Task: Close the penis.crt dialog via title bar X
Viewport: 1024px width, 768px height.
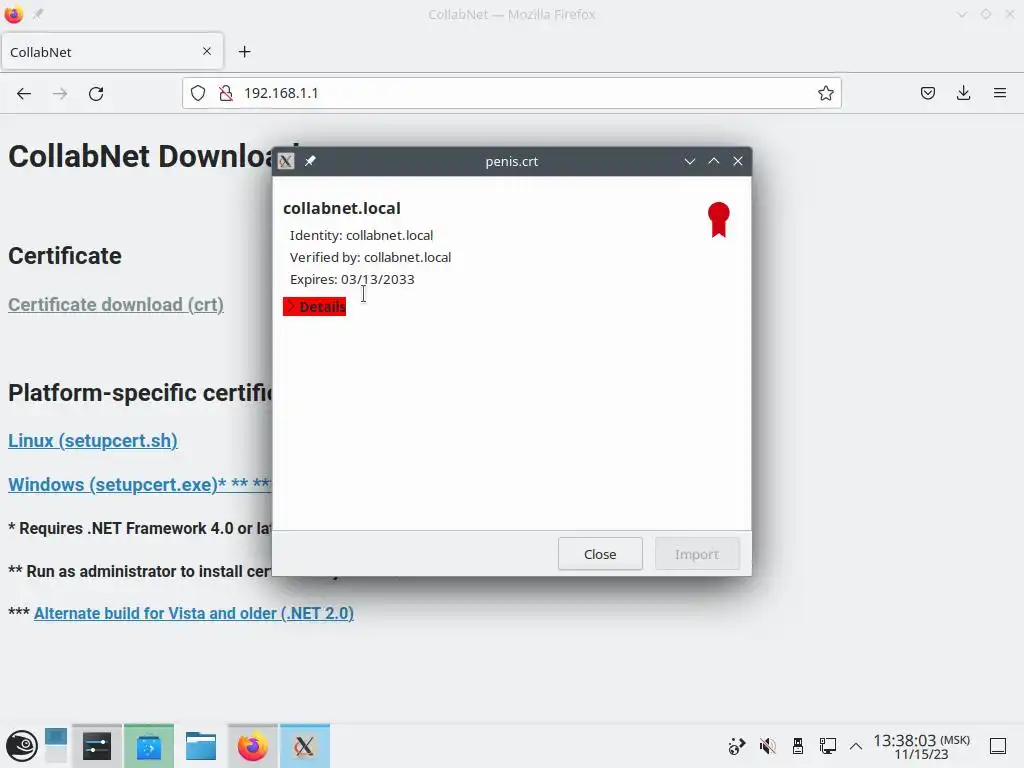Action: coord(738,161)
